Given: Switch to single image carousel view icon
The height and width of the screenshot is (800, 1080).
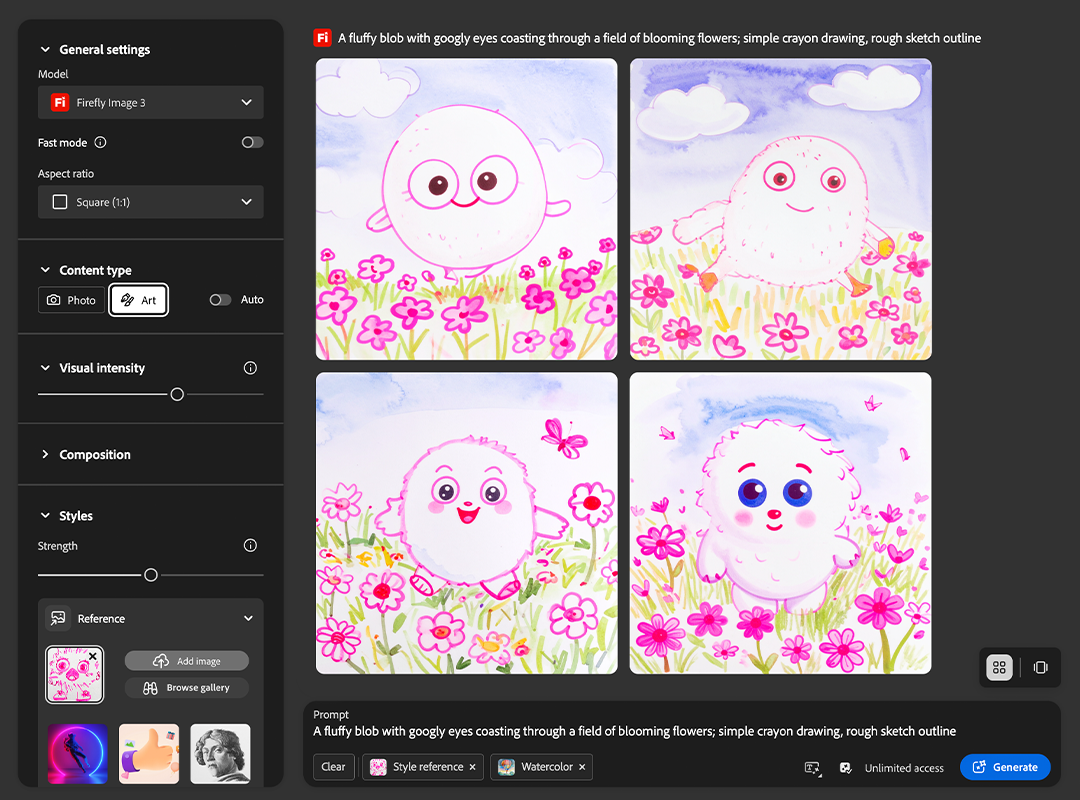Looking at the screenshot, I should point(1040,668).
